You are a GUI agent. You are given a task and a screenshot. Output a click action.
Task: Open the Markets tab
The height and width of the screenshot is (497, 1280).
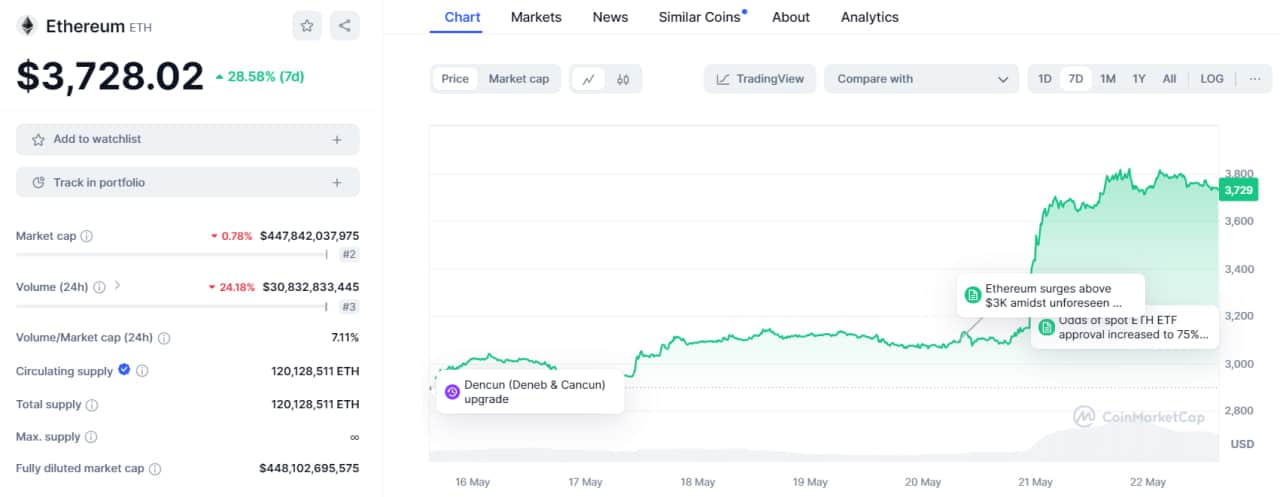click(x=536, y=17)
